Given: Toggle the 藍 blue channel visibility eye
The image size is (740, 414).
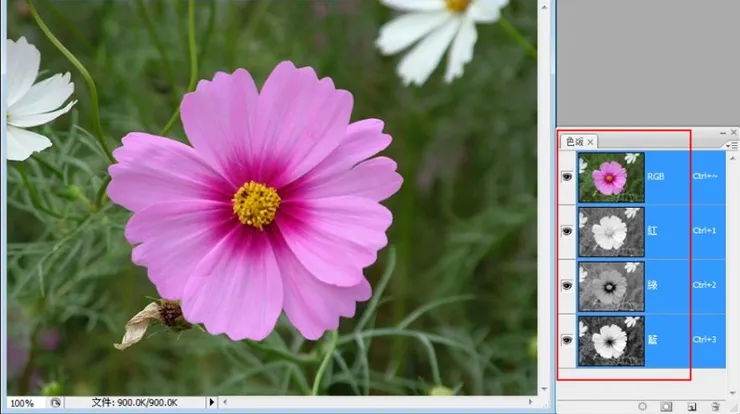Looking at the screenshot, I should pos(568,340).
